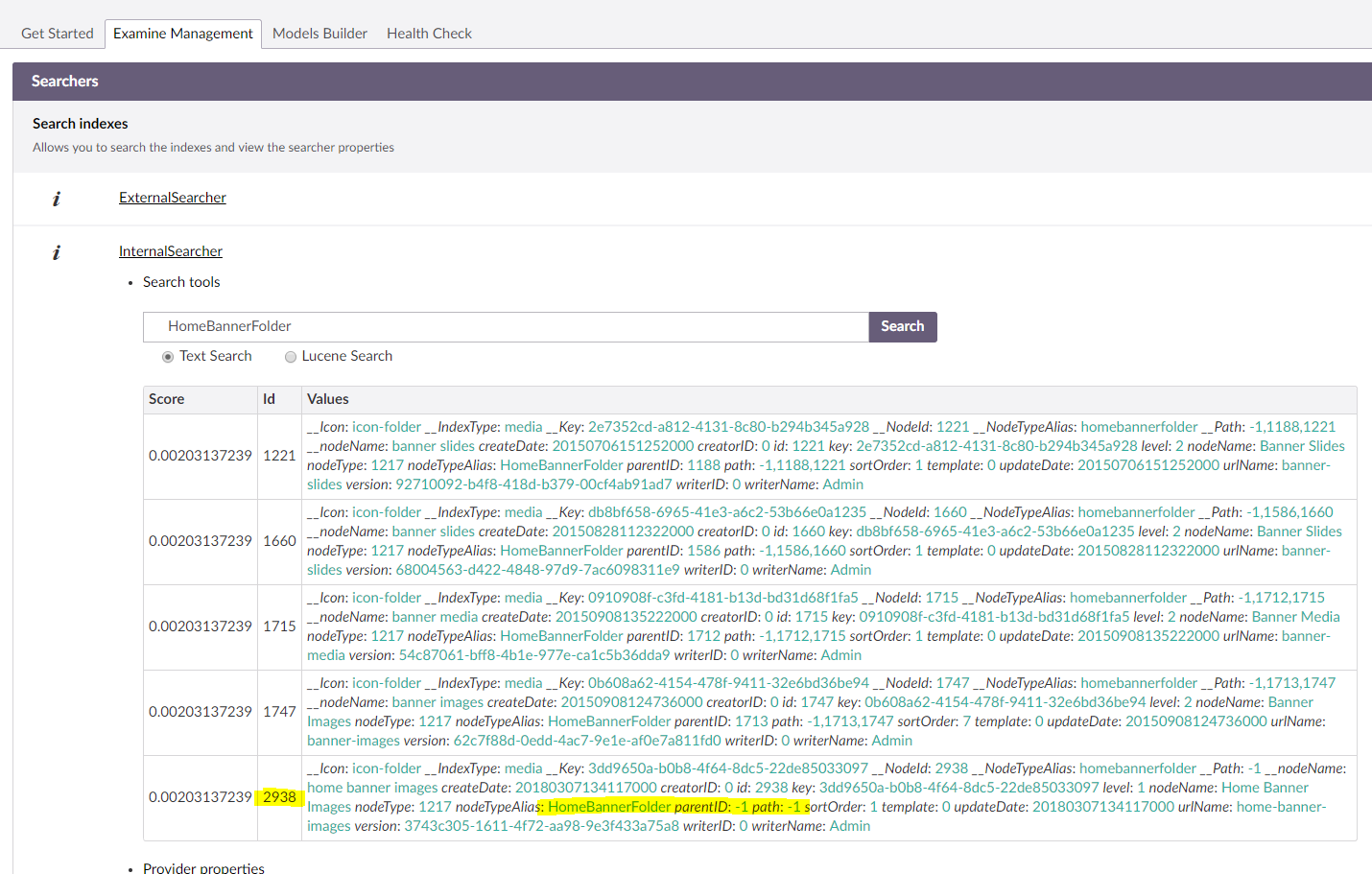Focus the HomeBannerFolder search input field
Image resolution: width=1372 pixels, height=874 pixels.
point(506,327)
